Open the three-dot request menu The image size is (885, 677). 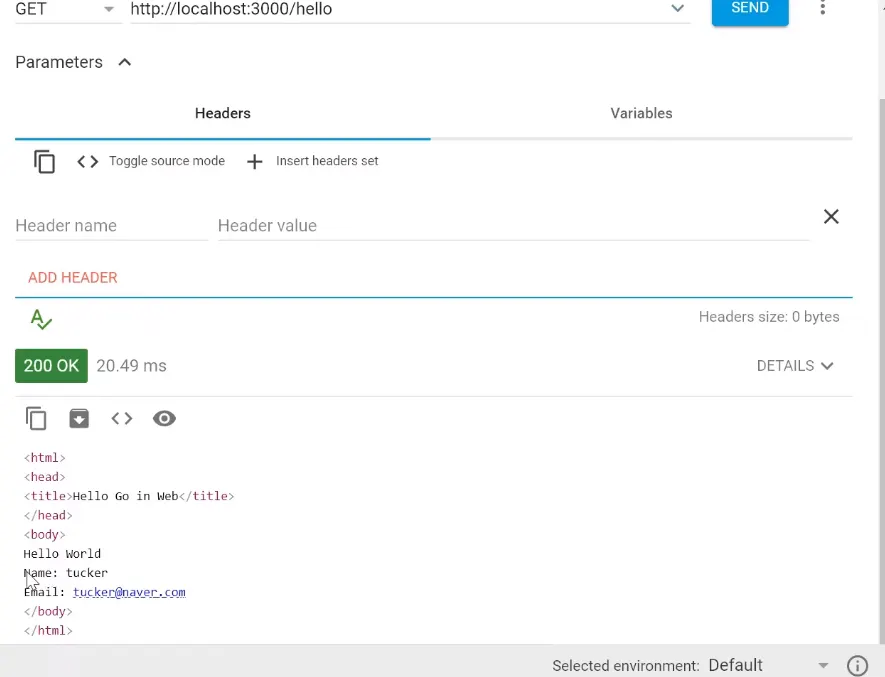822,7
